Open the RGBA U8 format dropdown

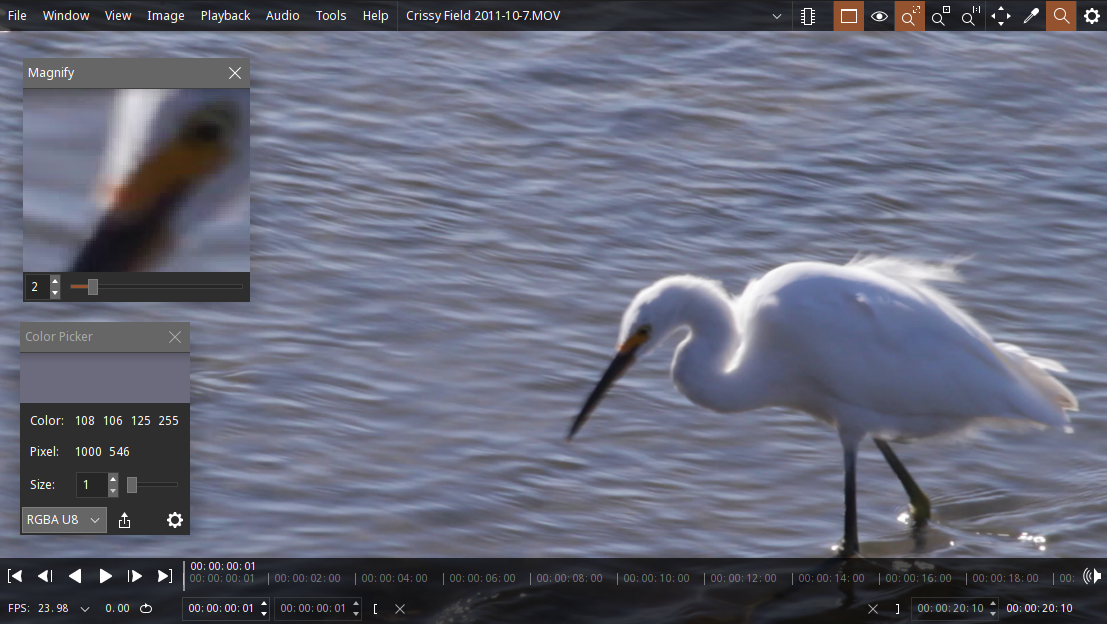click(64, 520)
